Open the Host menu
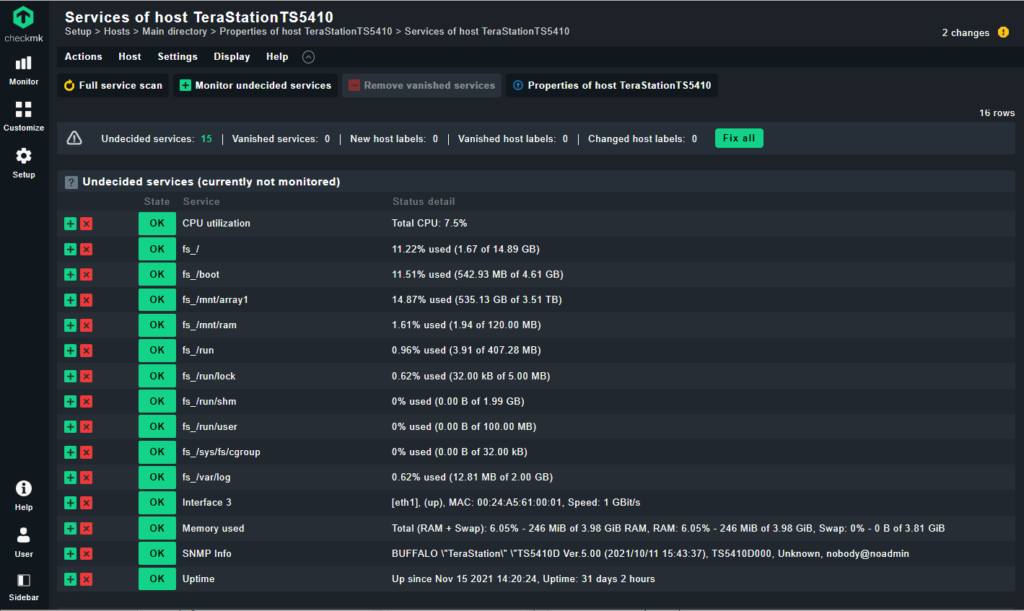The height and width of the screenshot is (611, 1024). [129, 57]
